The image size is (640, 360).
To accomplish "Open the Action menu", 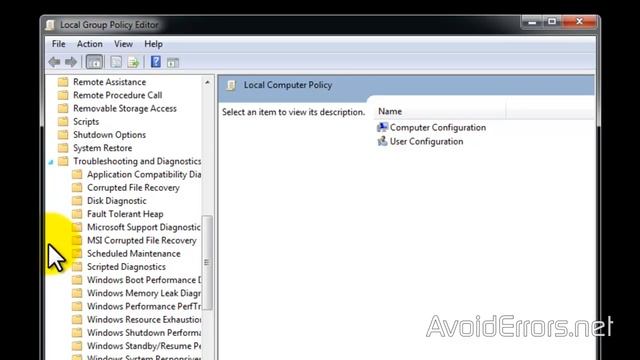I will [x=89, y=44].
